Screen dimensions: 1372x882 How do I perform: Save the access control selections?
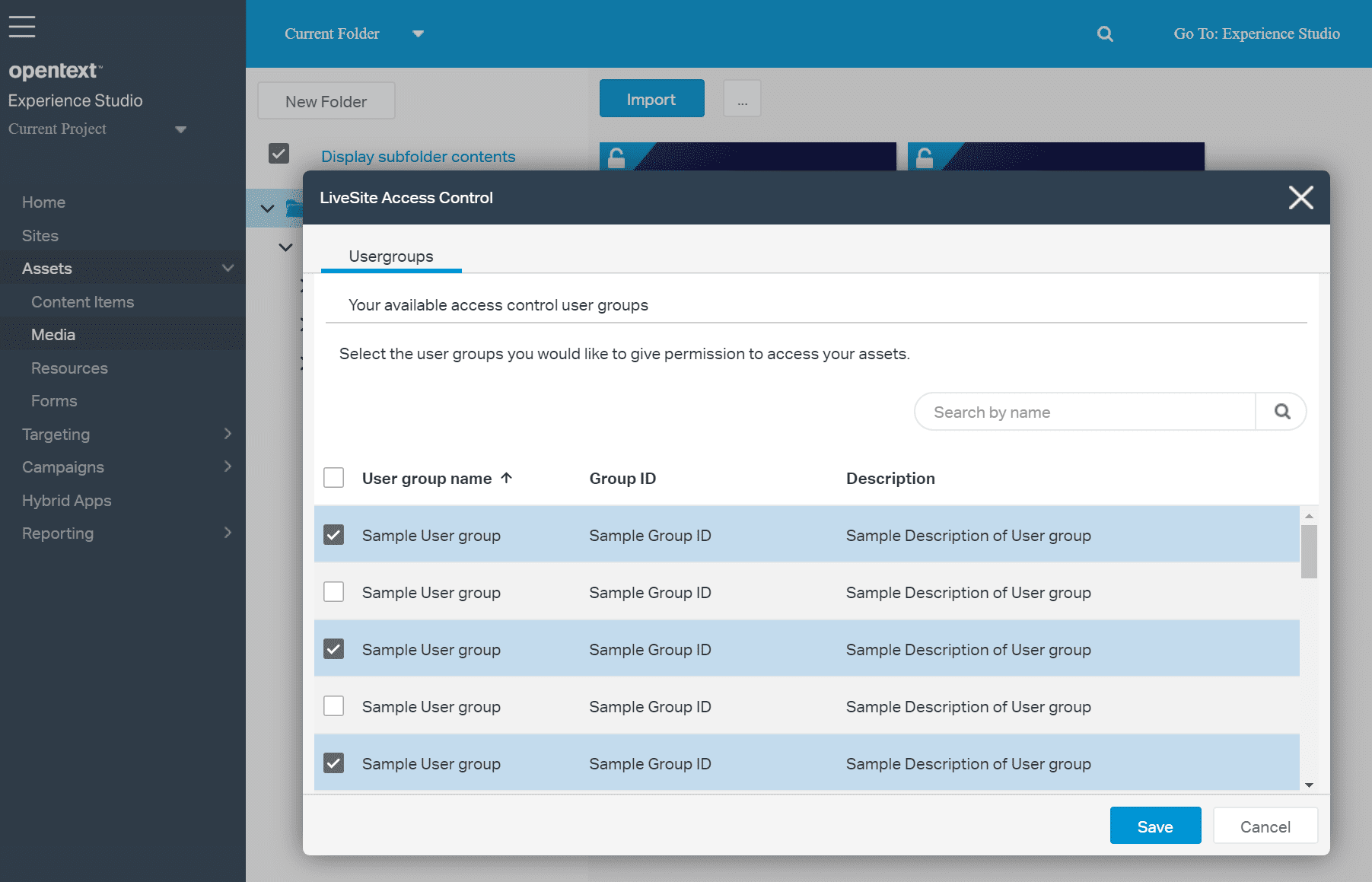[1155, 826]
